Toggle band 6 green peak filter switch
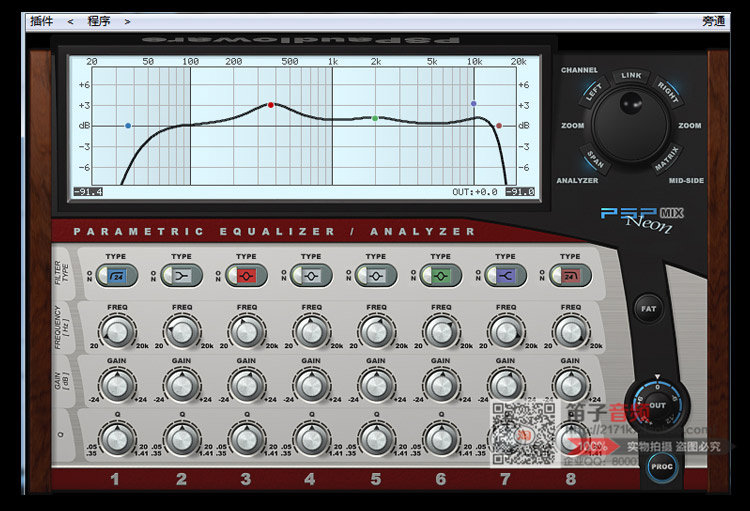The height and width of the screenshot is (511, 750). (441, 276)
